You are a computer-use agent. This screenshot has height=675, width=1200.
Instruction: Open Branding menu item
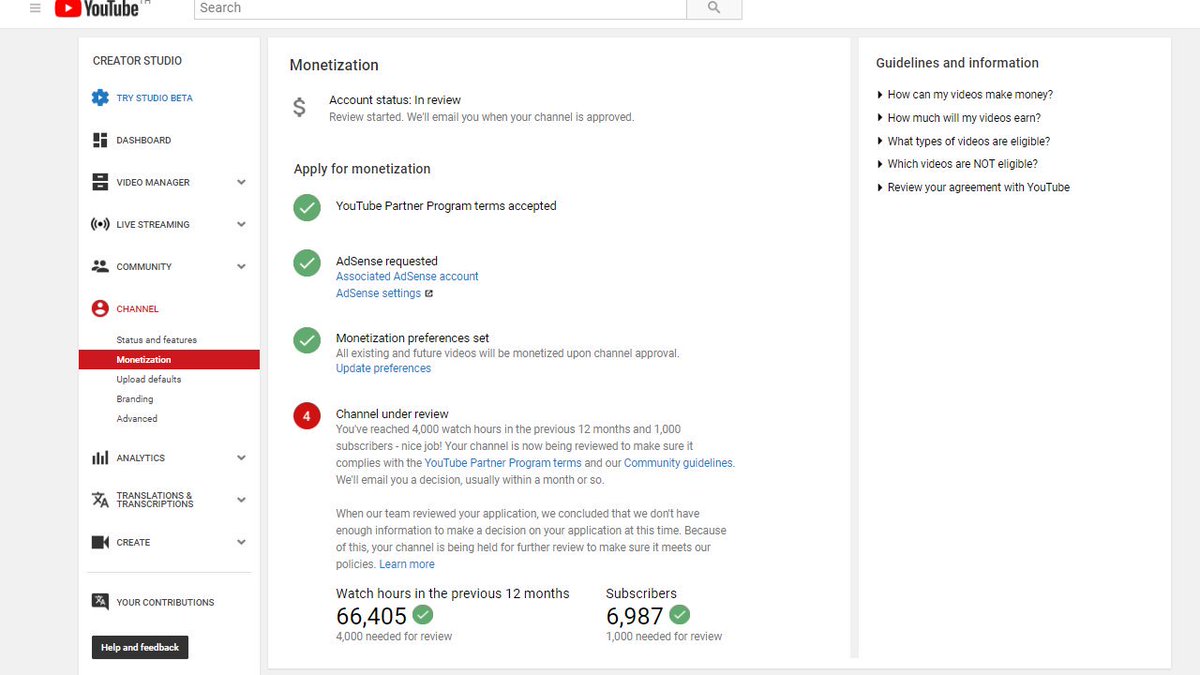pyautogui.click(x=135, y=399)
